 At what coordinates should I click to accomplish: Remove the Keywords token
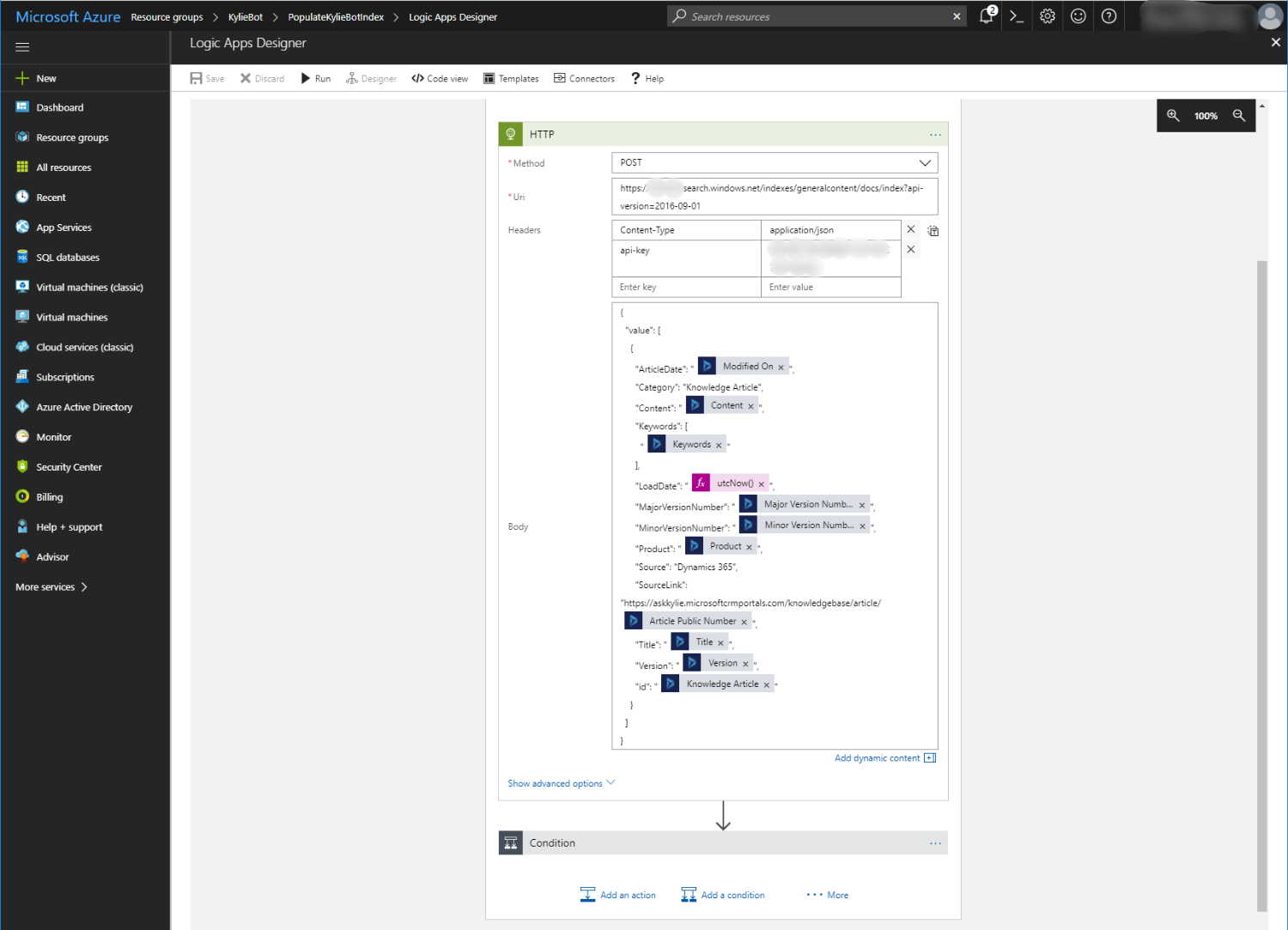tap(719, 446)
